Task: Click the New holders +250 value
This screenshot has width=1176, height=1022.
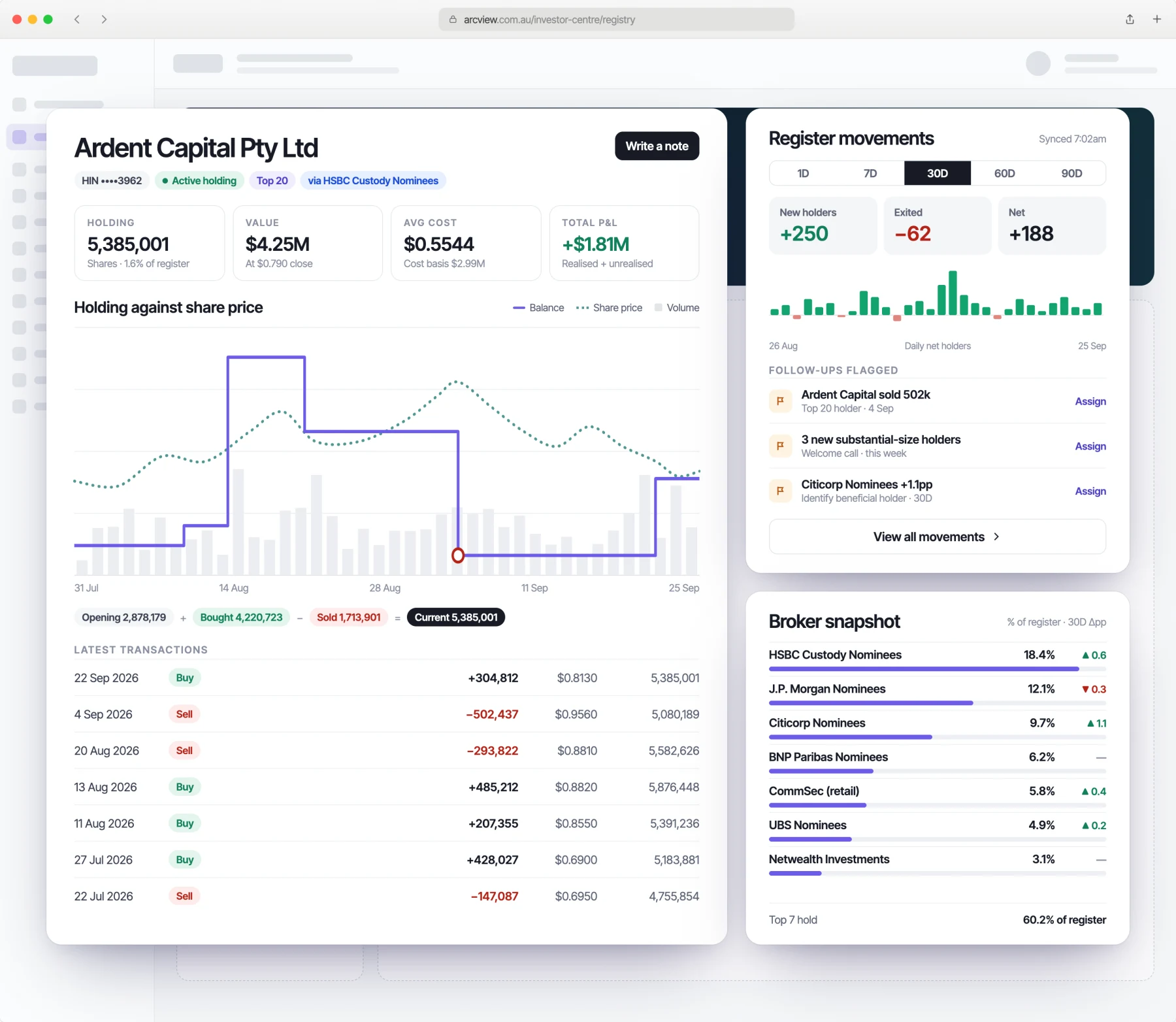Action: (x=804, y=233)
